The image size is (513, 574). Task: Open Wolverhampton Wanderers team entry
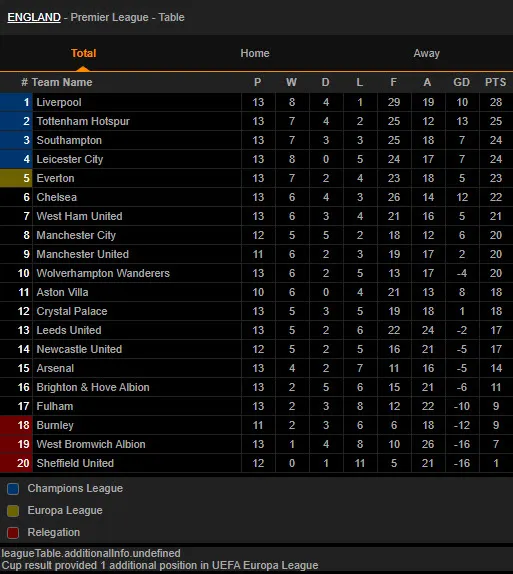pyautogui.click(x=103, y=273)
